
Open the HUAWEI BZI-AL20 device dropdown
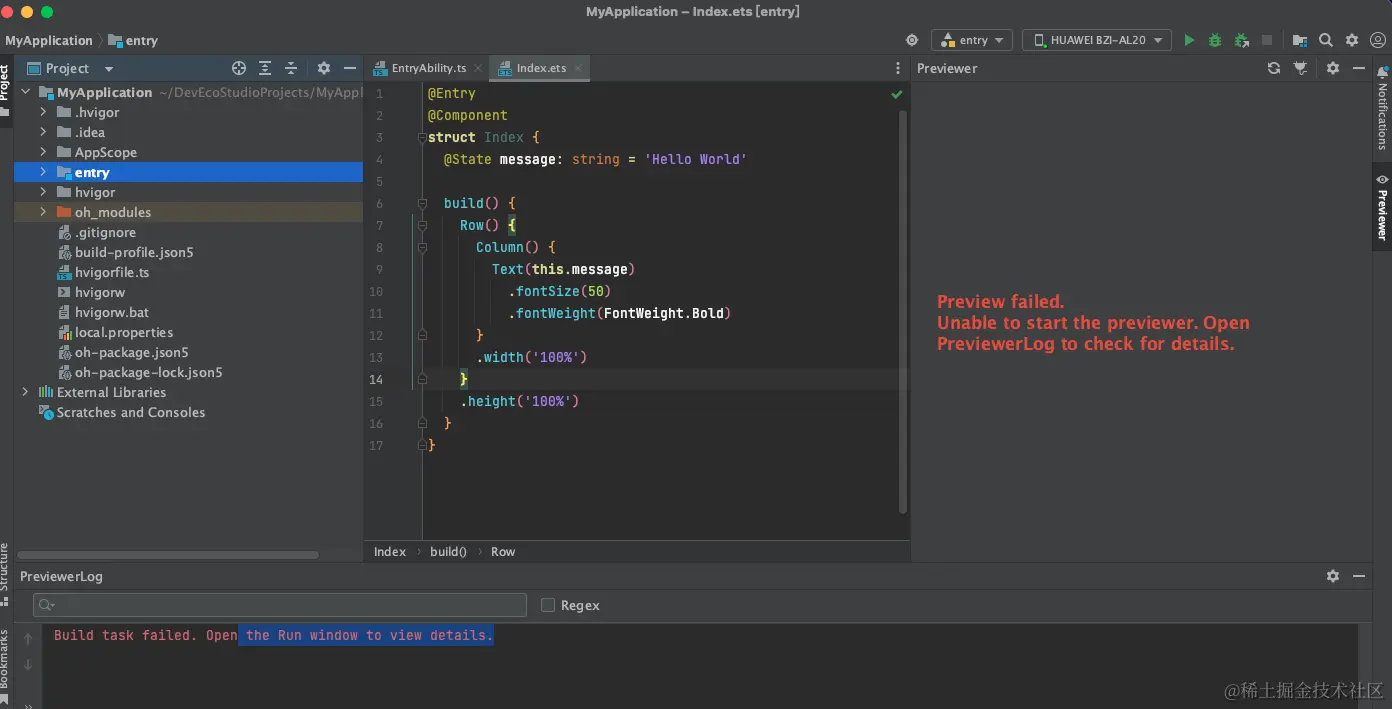pos(1097,40)
